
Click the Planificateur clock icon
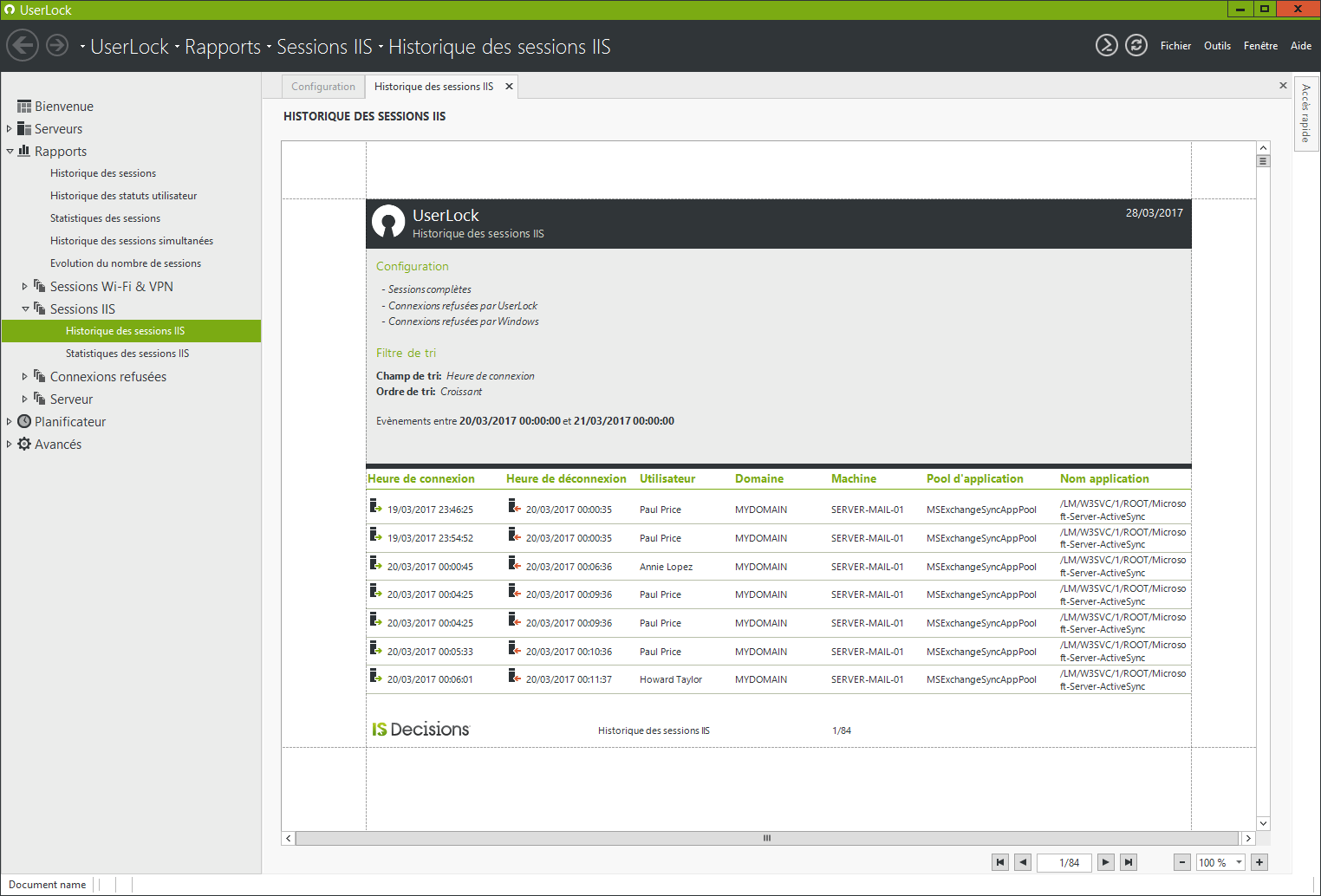point(24,421)
